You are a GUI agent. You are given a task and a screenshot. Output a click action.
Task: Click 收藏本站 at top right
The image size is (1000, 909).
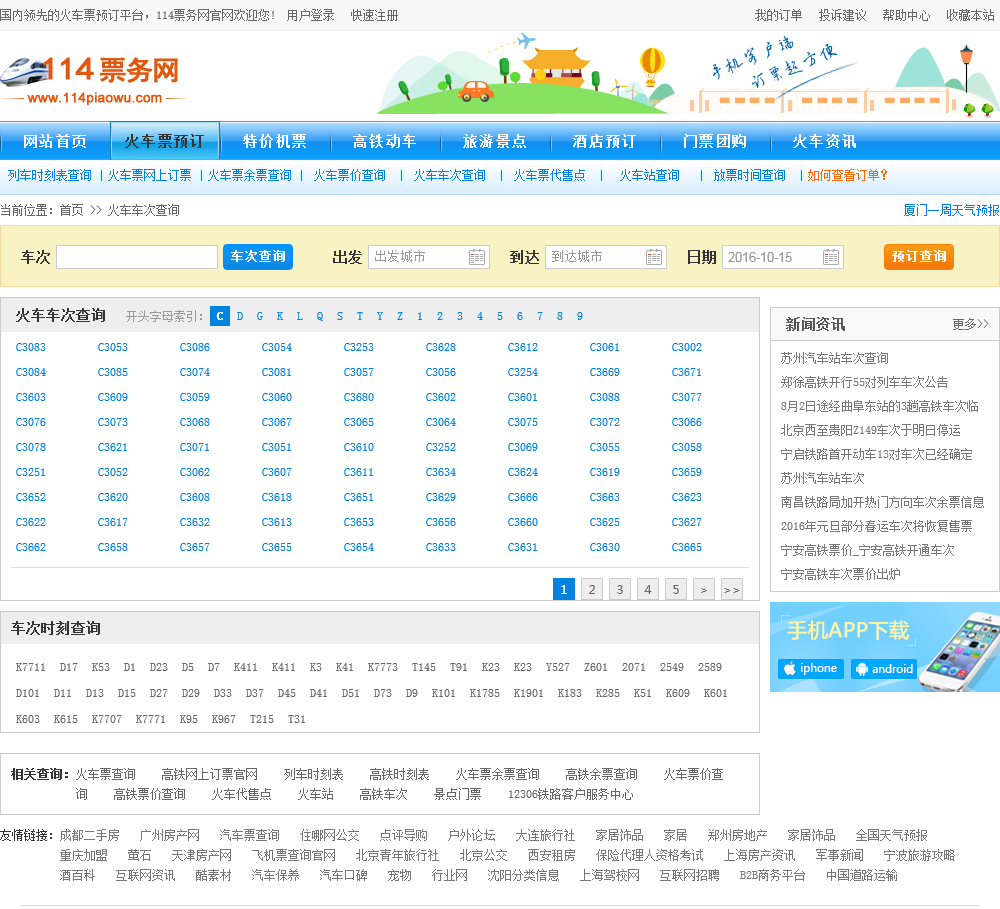tap(970, 15)
